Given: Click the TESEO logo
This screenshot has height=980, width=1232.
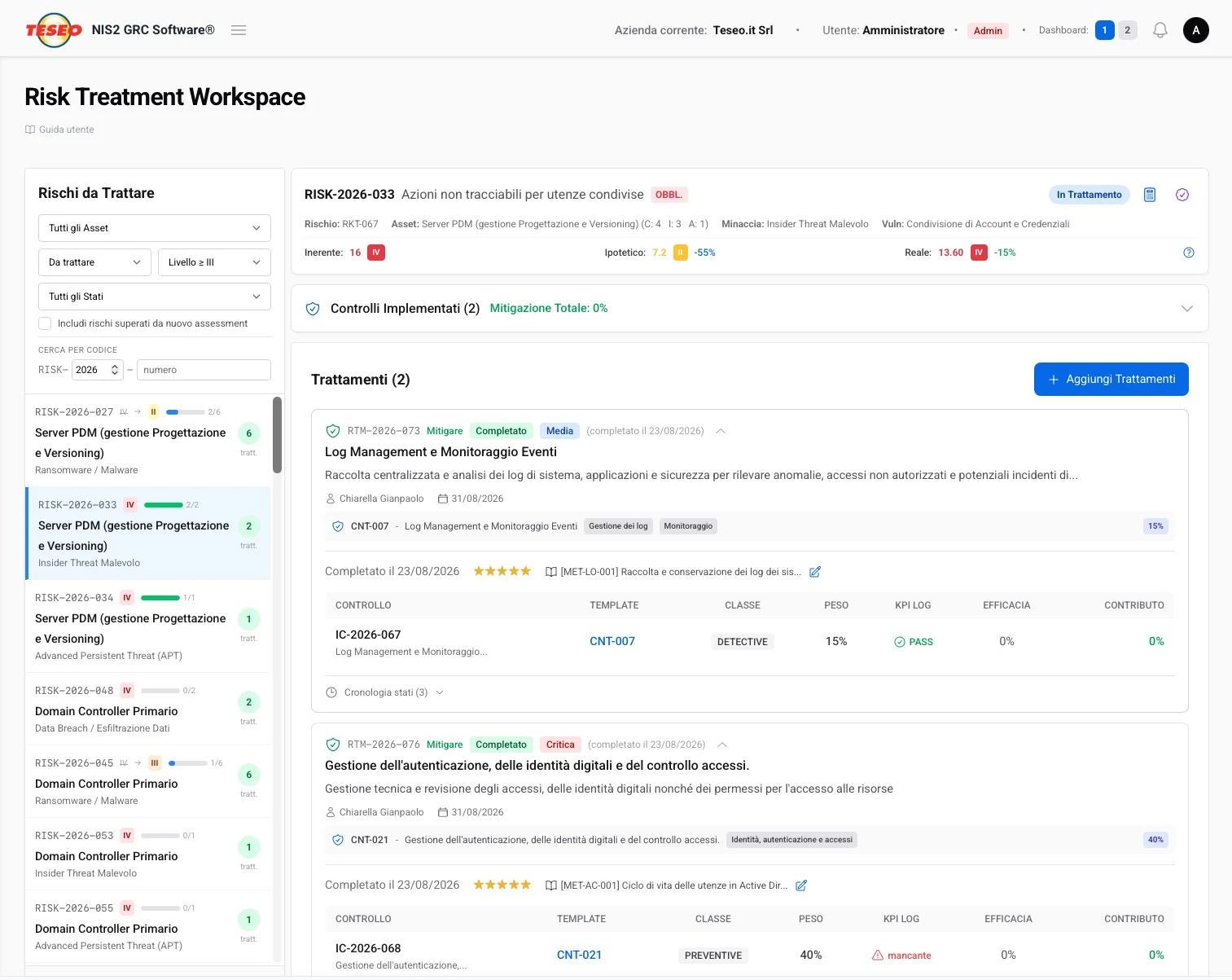Looking at the screenshot, I should pos(54,30).
